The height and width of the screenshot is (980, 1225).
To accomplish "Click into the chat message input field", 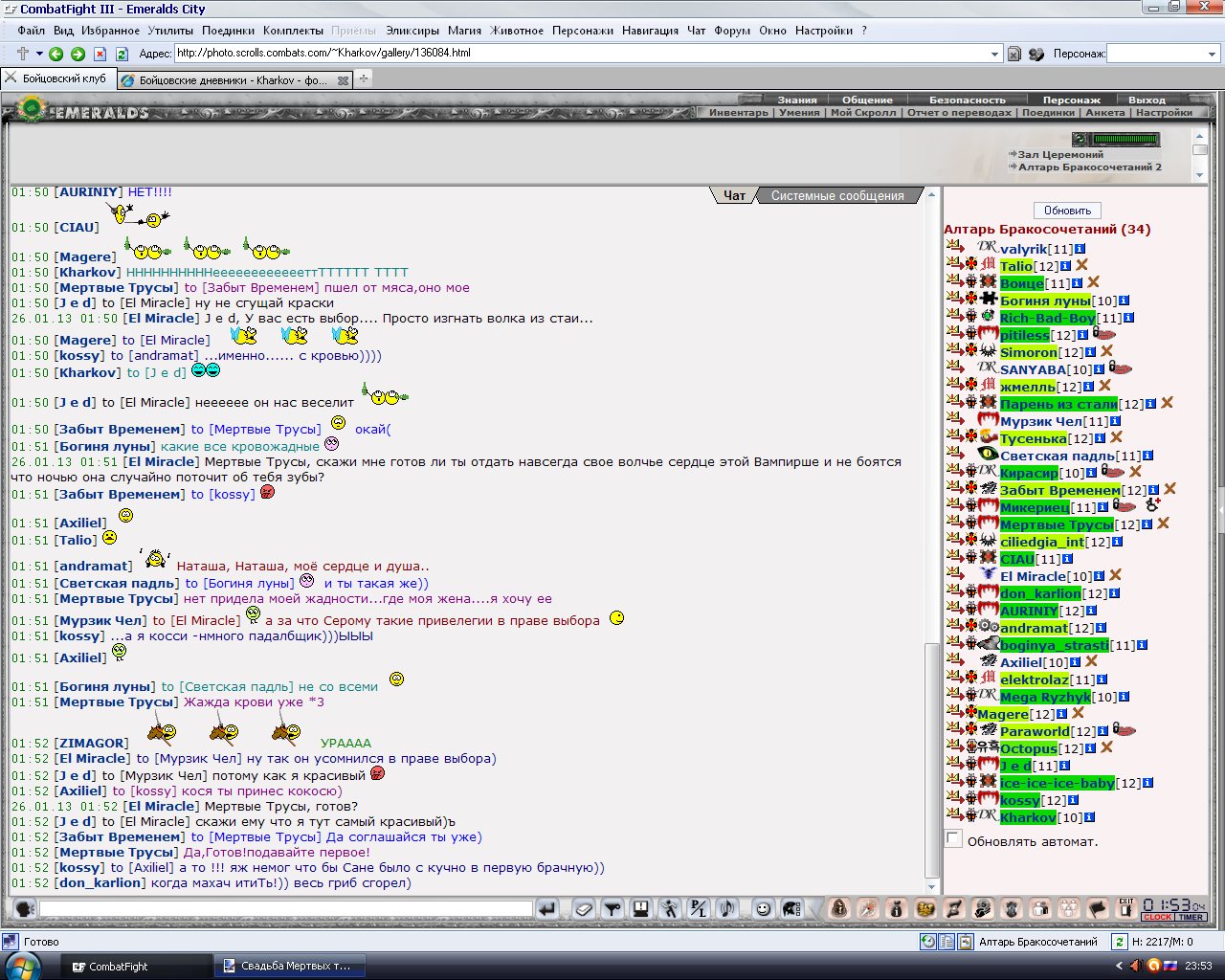I will (x=285, y=908).
